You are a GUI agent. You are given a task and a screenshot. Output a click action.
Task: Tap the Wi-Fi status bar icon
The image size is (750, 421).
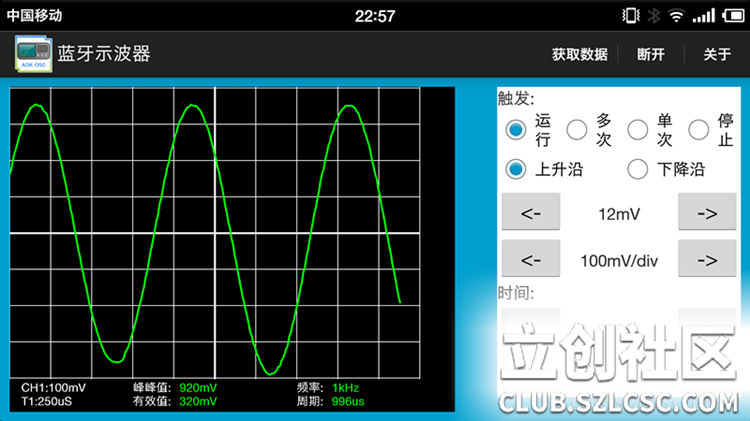point(676,16)
